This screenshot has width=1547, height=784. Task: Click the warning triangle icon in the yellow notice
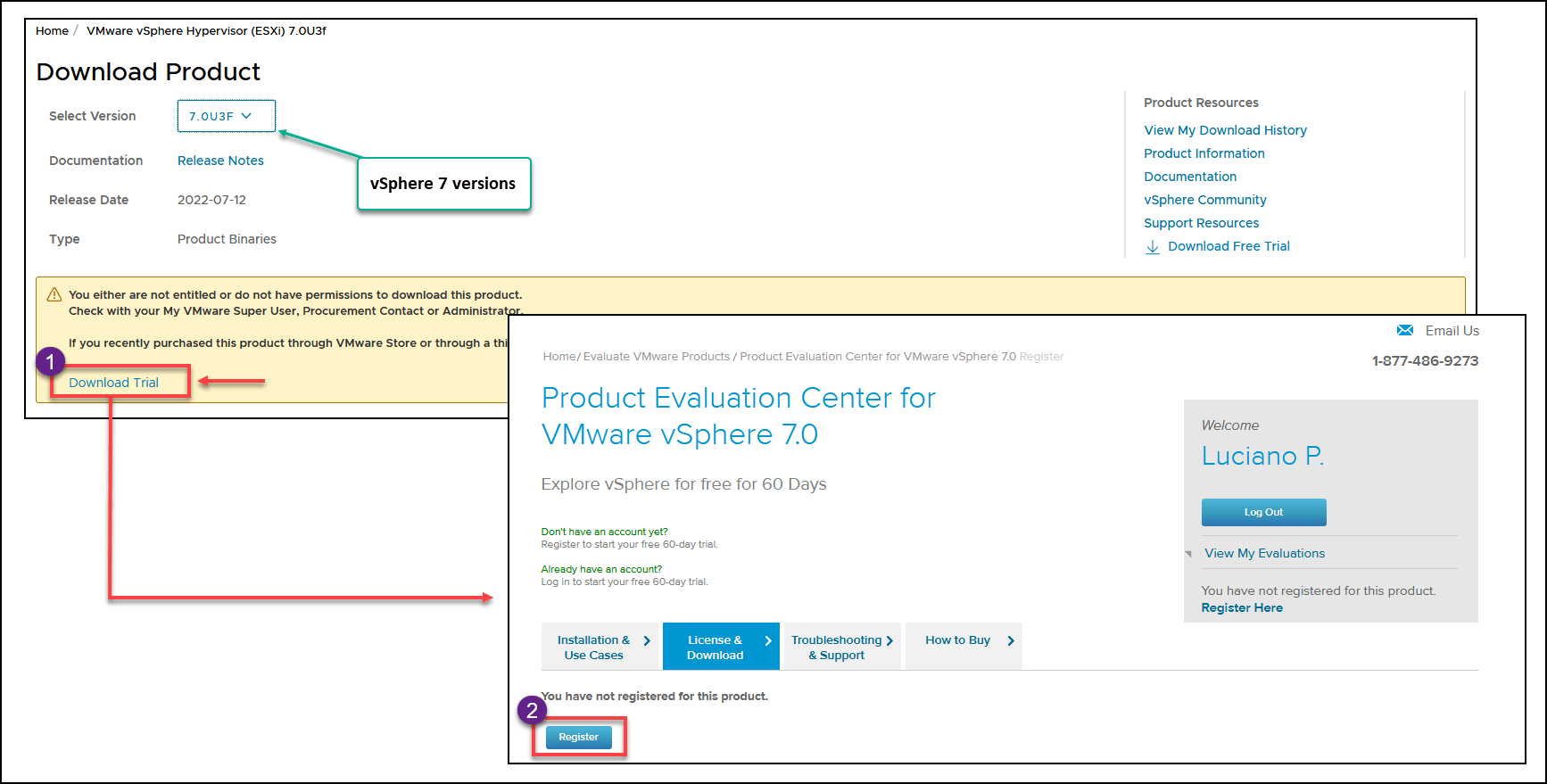54,294
